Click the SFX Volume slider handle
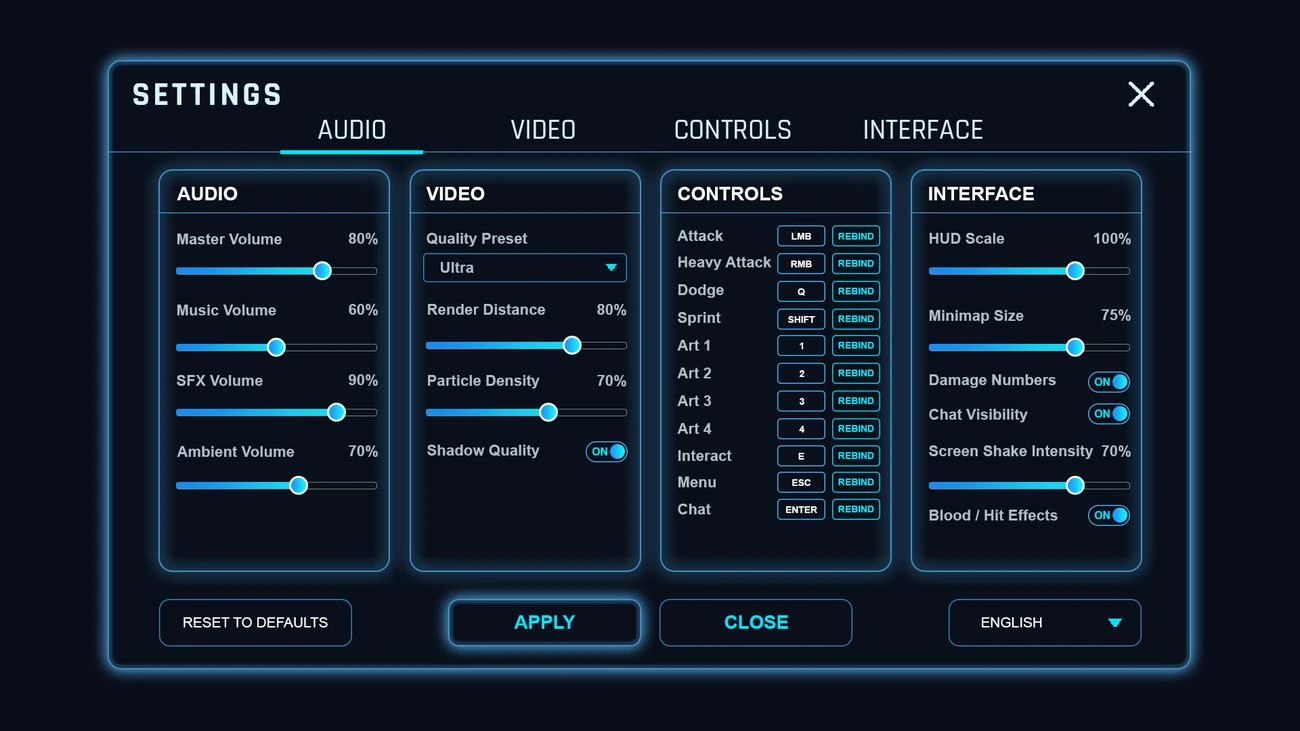This screenshot has height=731, width=1300. [x=337, y=412]
